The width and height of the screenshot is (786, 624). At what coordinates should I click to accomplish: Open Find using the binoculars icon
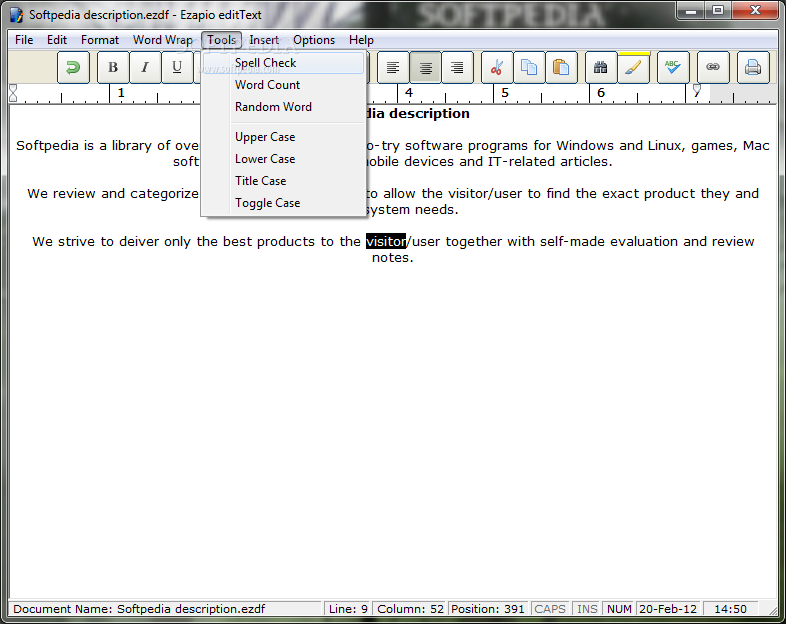pyautogui.click(x=601, y=67)
